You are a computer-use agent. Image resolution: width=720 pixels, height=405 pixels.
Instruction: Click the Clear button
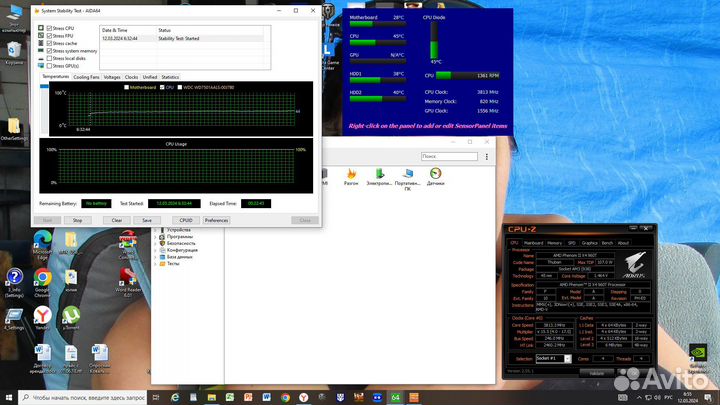117,220
